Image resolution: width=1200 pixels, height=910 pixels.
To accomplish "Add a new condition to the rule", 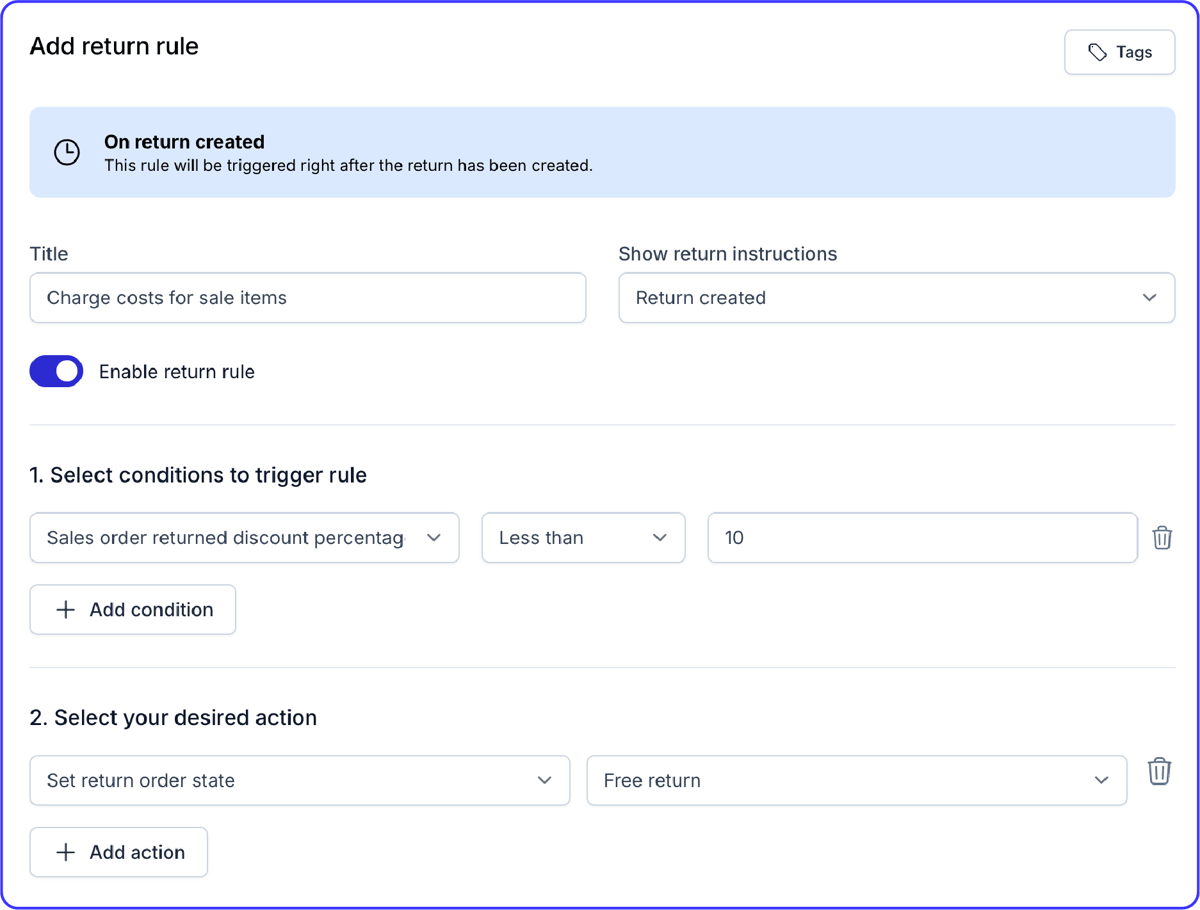I will point(132,609).
